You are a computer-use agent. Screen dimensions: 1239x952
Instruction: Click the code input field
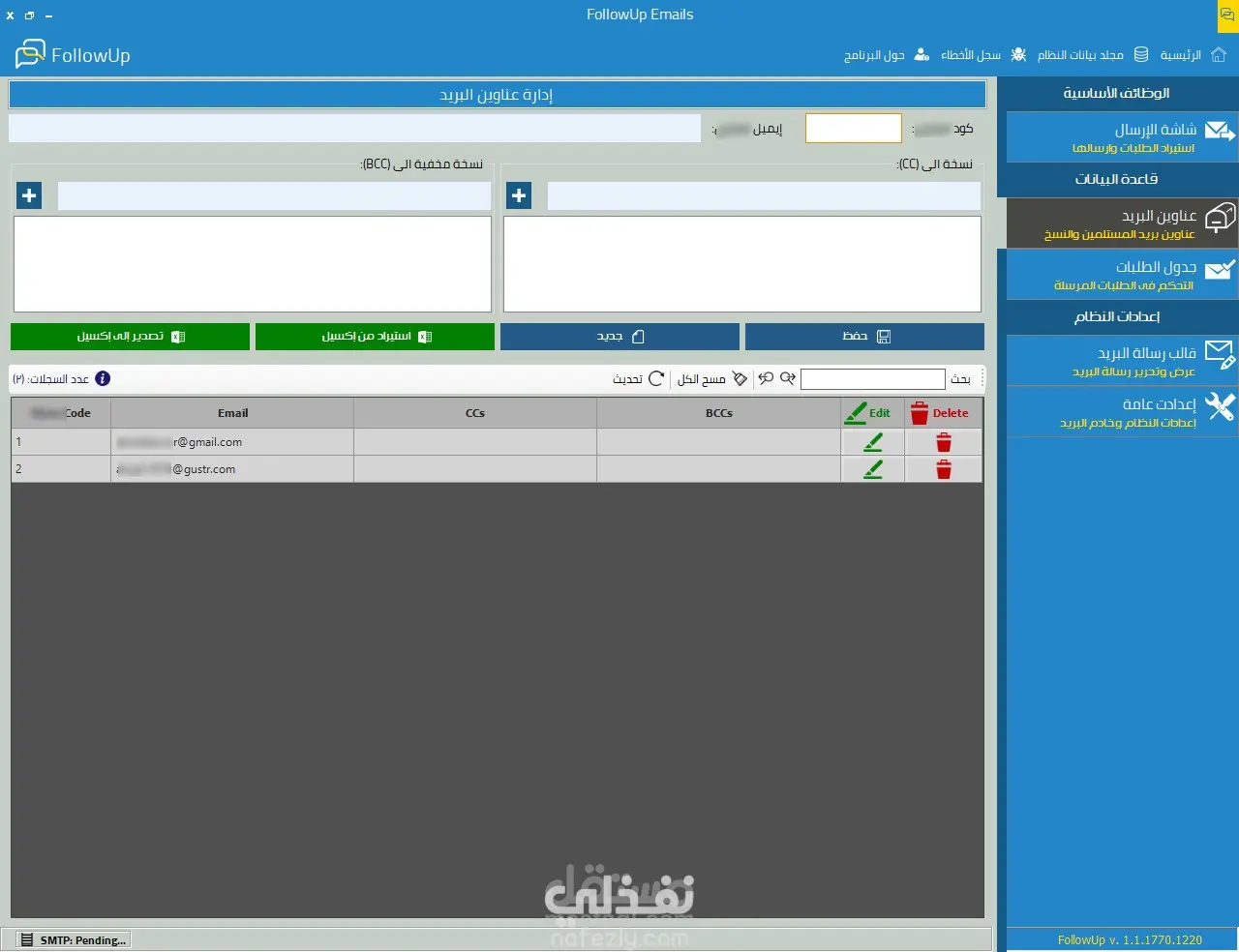pyautogui.click(x=854, y=129)
